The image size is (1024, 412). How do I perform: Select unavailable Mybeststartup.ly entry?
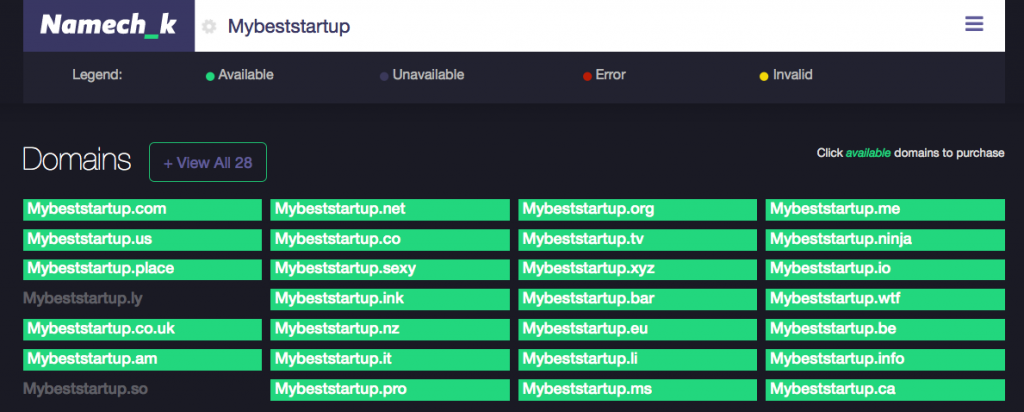[x=83, y=299]
